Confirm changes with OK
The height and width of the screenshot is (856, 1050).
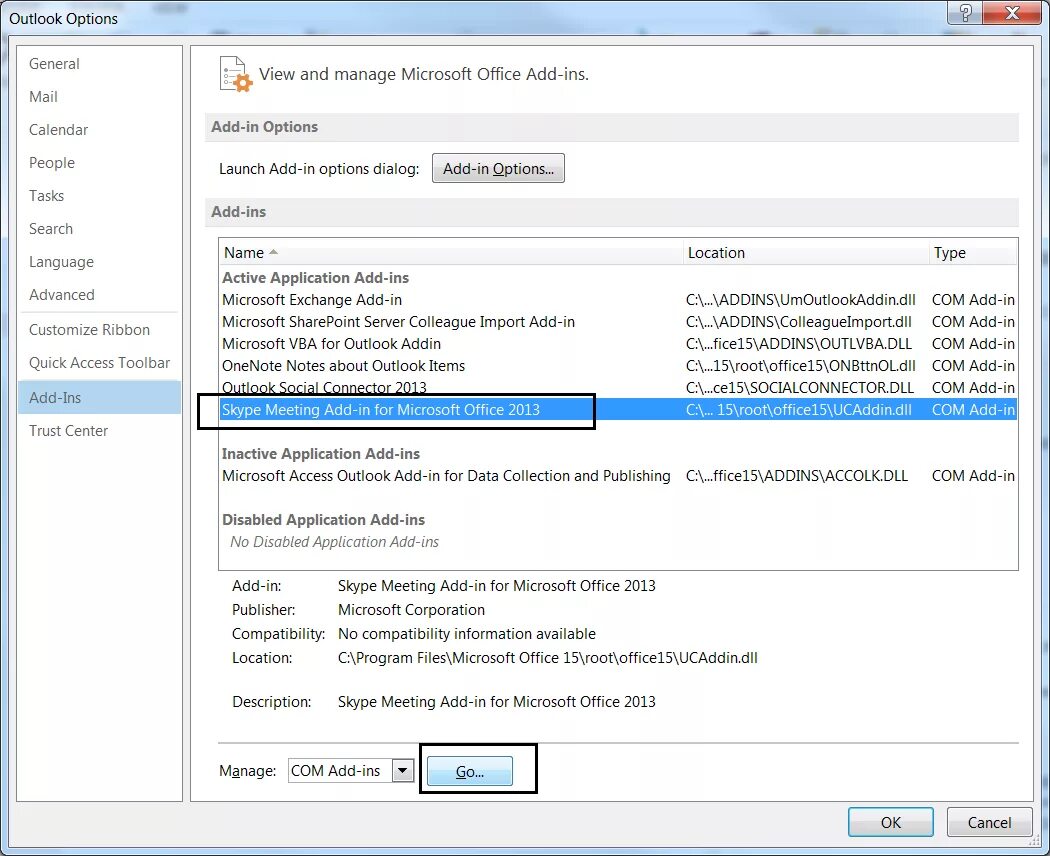(x=889, y=821)
